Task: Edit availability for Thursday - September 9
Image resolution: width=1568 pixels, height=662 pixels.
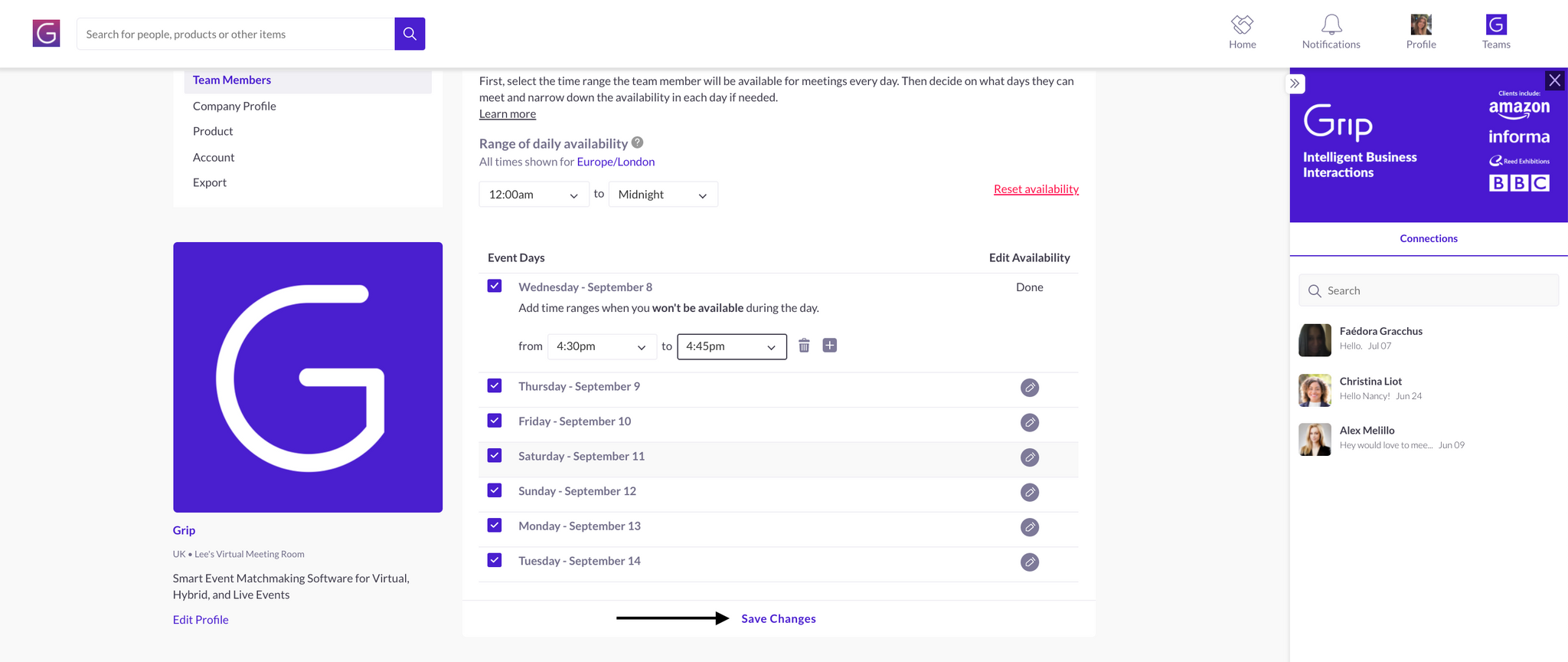Action: coord(1029,388)
